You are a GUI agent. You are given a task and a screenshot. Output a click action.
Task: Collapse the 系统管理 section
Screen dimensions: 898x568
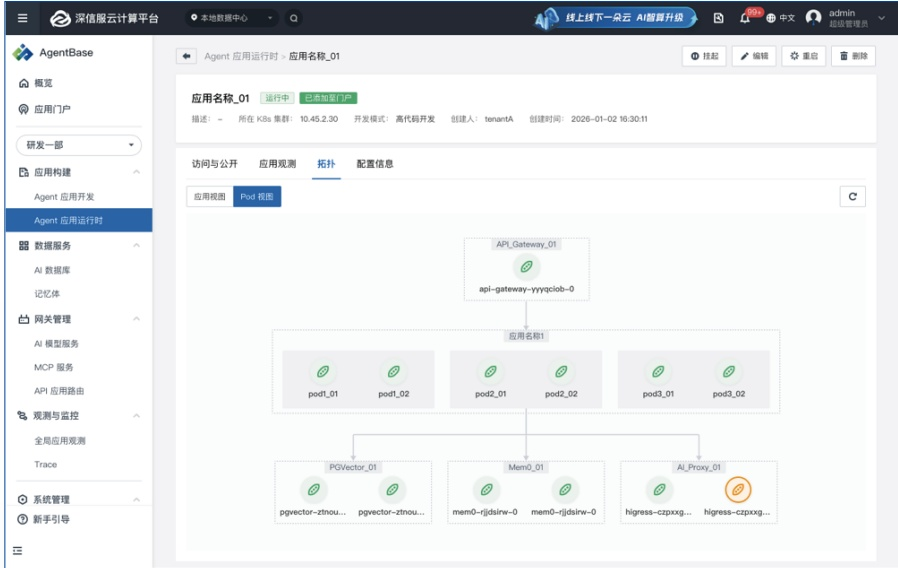pos(136,499)
